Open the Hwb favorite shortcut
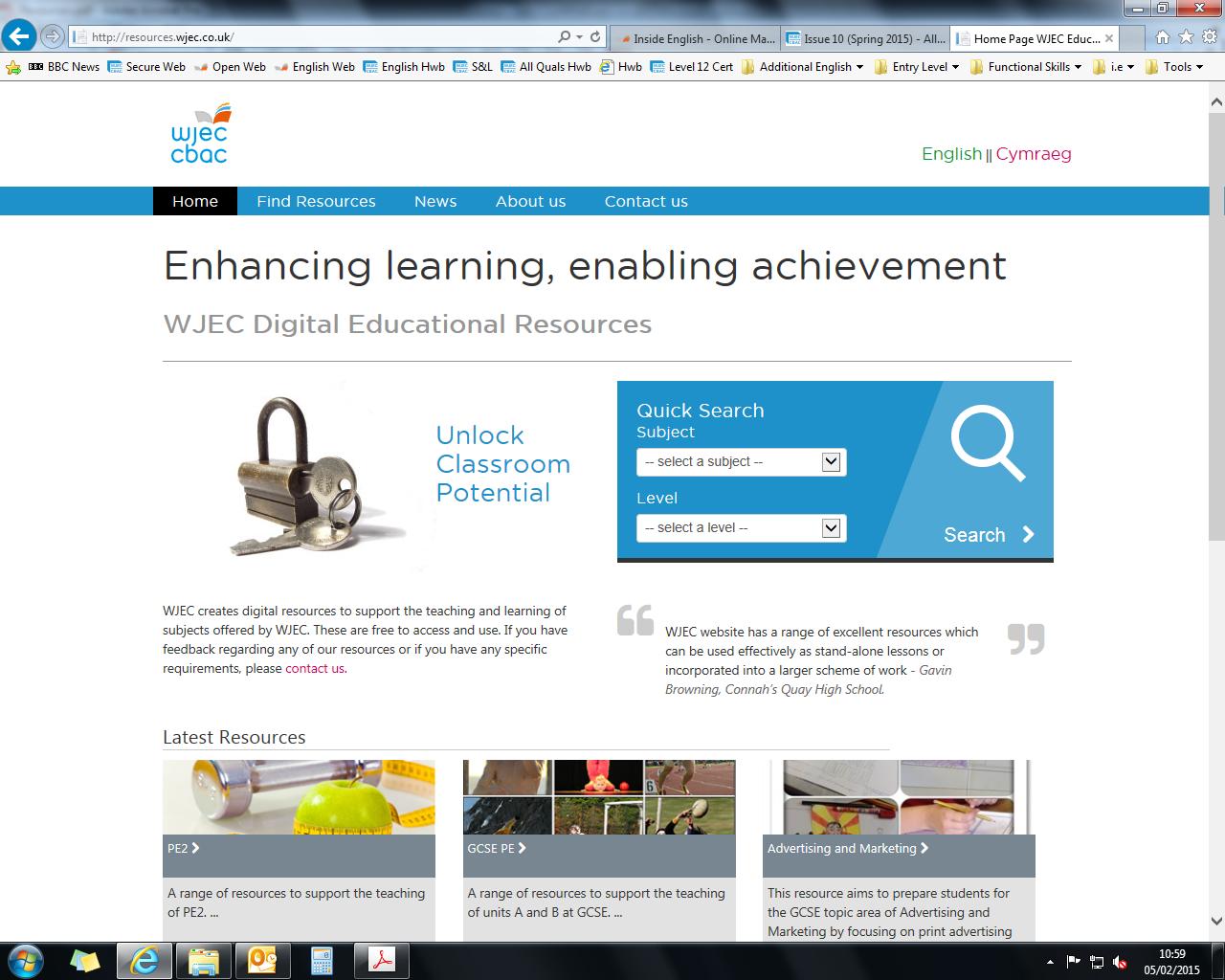The width and height of the screenshot is (1225, 980). pos(621,67)
